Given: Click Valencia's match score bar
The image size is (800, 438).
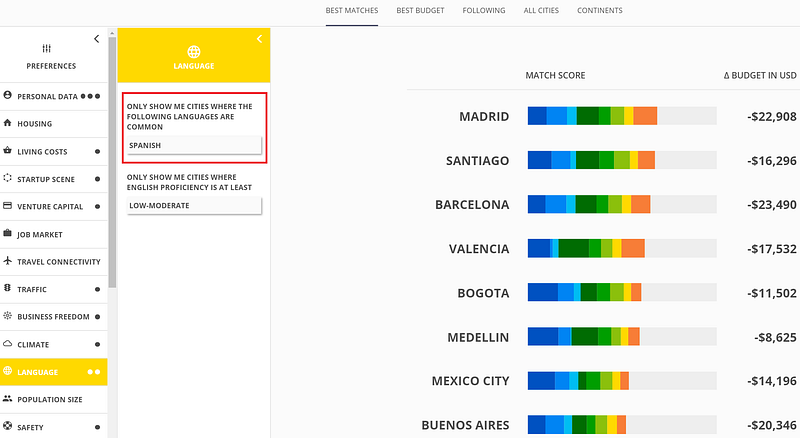Looking at the screenshot, I should [x=622, y=248].
